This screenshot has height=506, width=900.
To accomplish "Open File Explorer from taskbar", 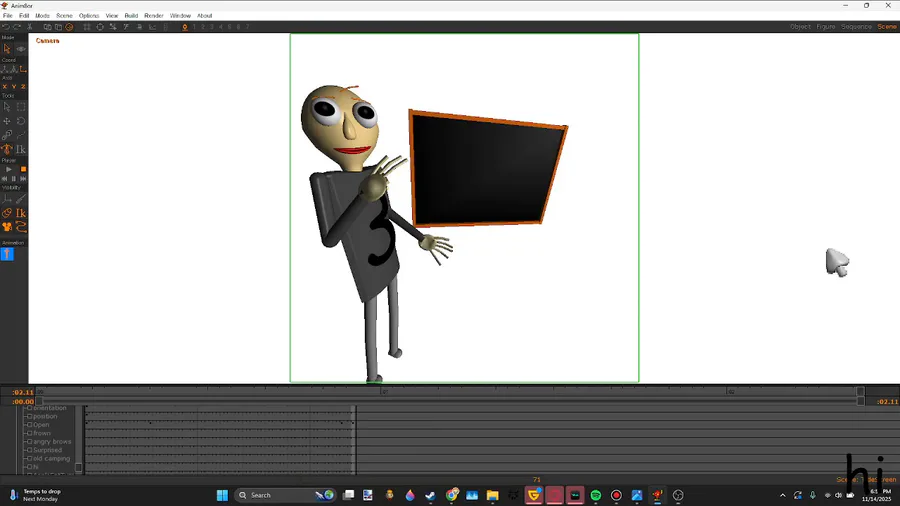I will [x=492, y=495].
